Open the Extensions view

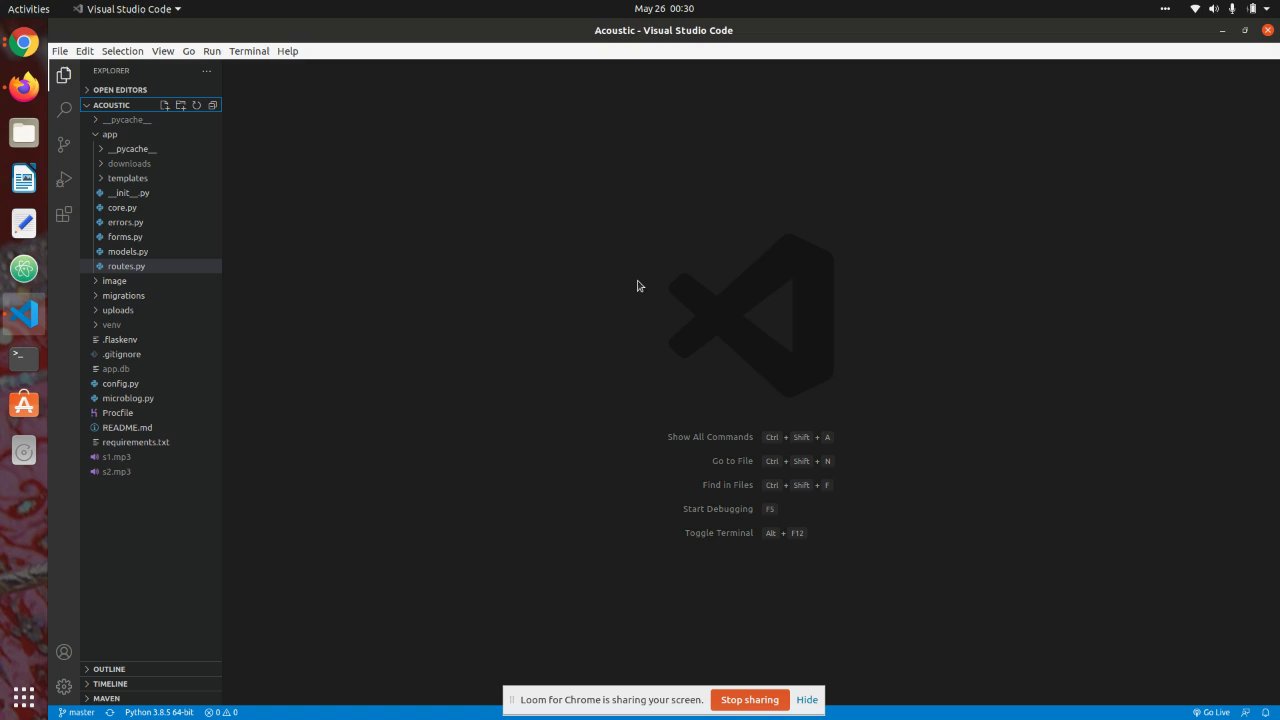[64, 214]
